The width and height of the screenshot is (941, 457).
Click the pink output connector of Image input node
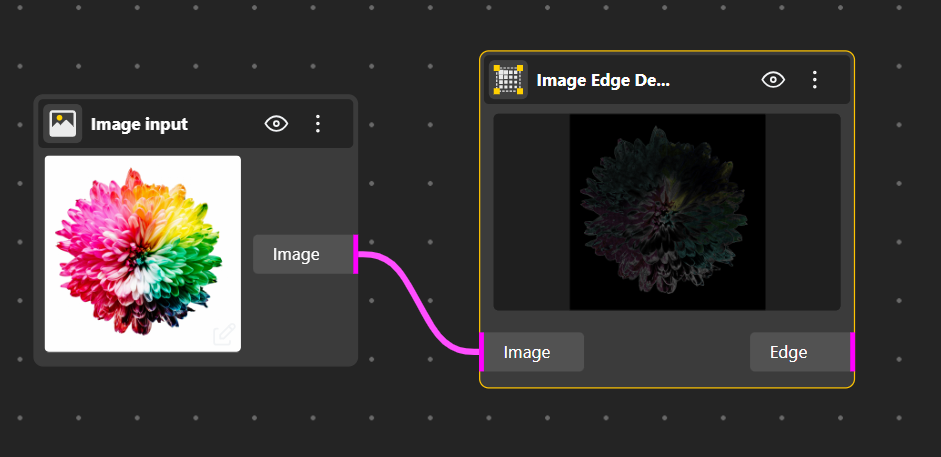coord(356,254)
